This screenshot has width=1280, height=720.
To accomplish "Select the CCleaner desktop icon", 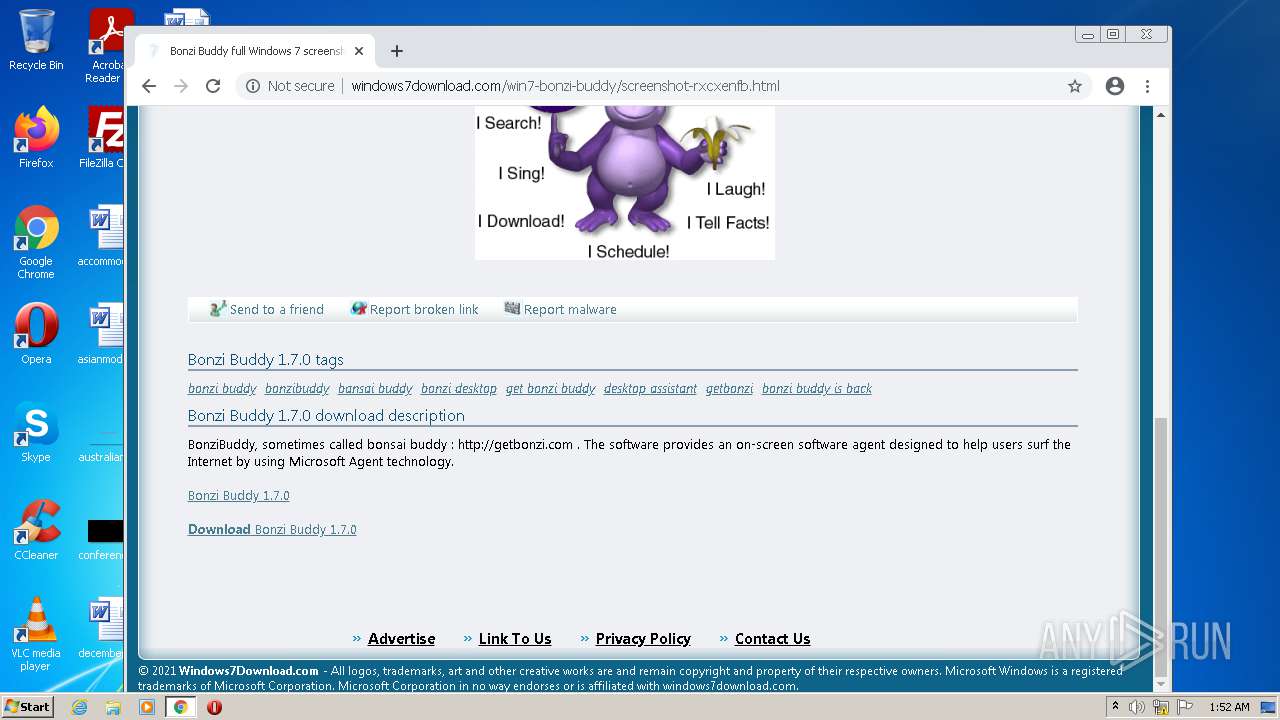I will 36,530.
